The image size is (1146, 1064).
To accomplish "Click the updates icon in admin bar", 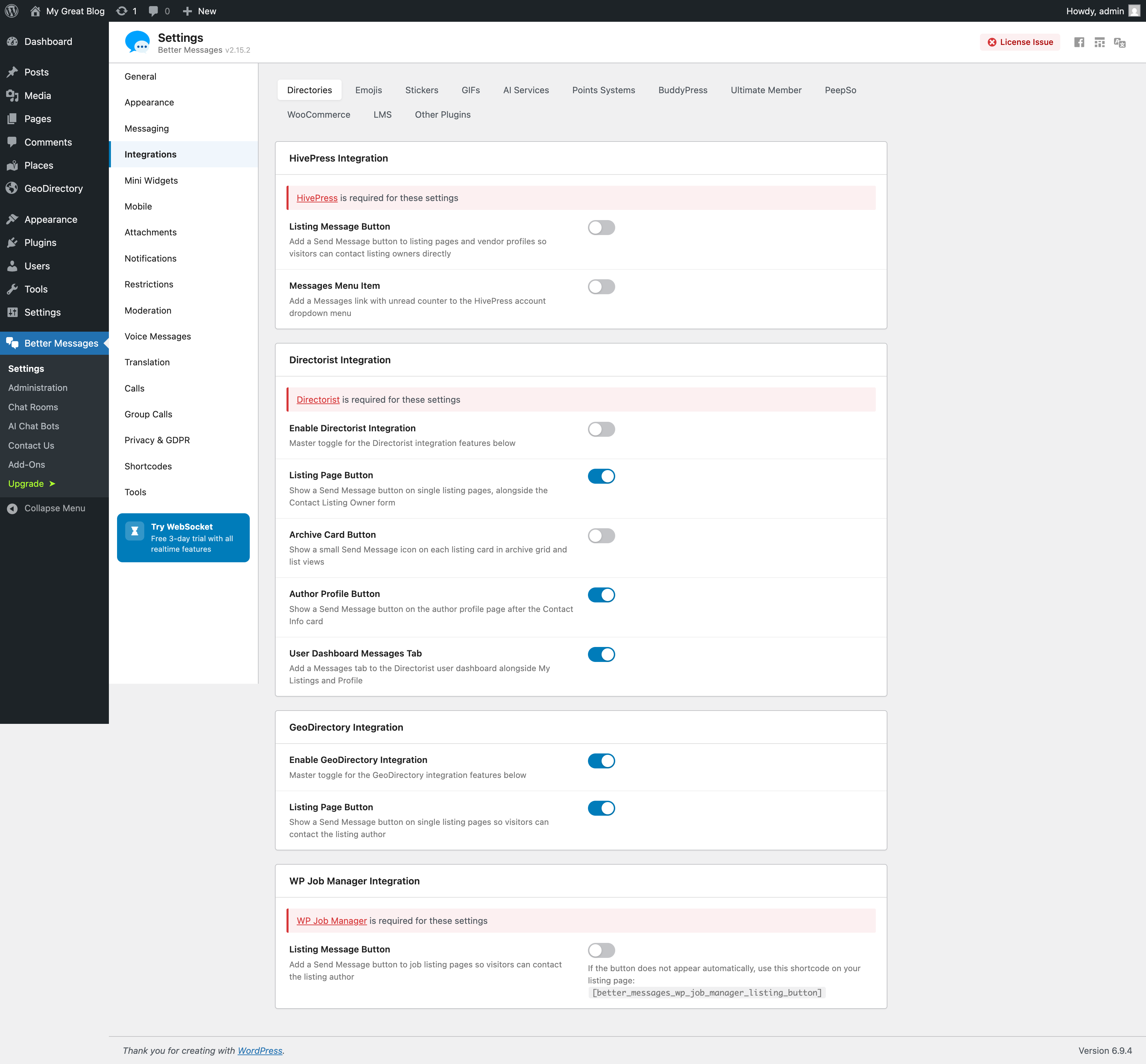I will click(x=121, y=11).
